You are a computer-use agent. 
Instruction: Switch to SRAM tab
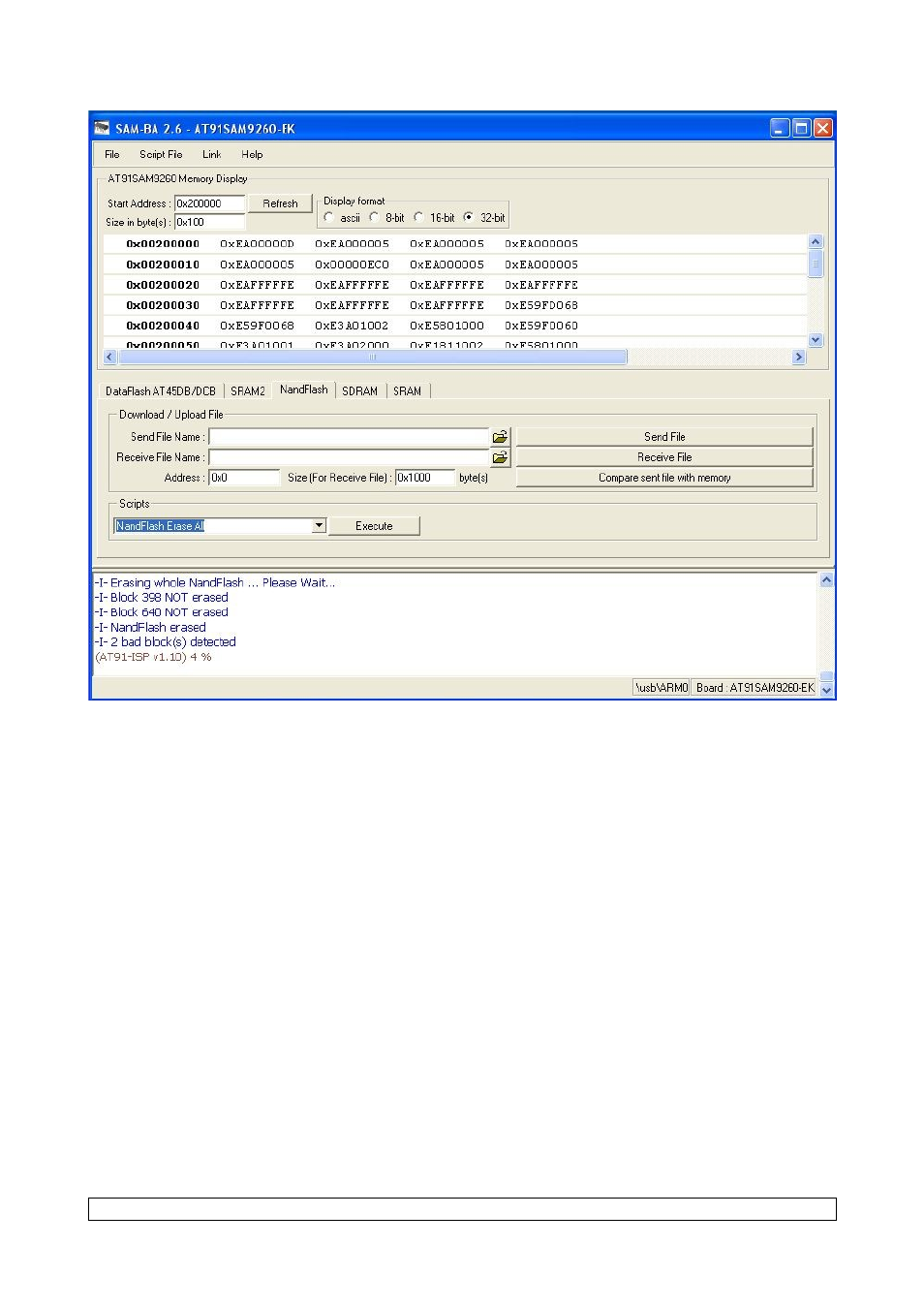[x=407, y=391]
